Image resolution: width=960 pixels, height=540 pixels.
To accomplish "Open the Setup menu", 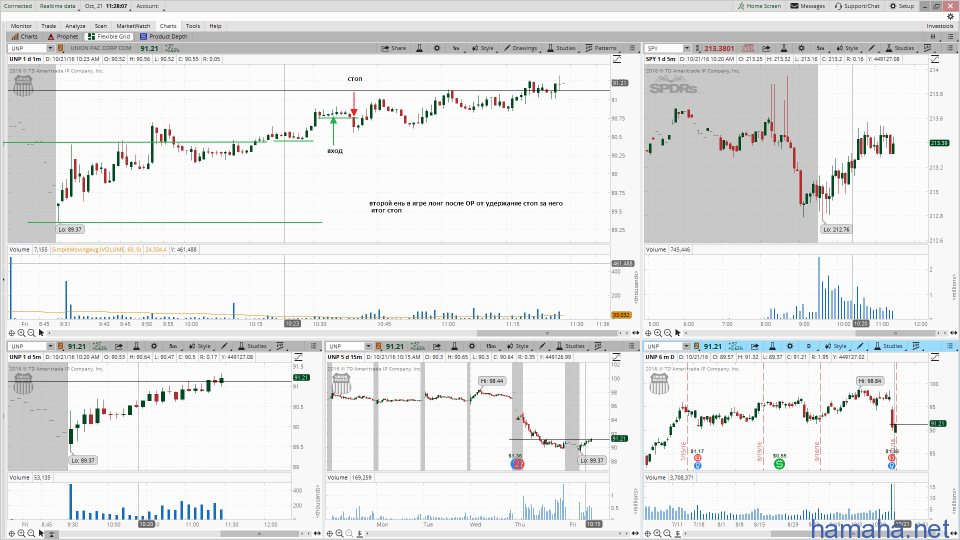I will coord(902,6).
